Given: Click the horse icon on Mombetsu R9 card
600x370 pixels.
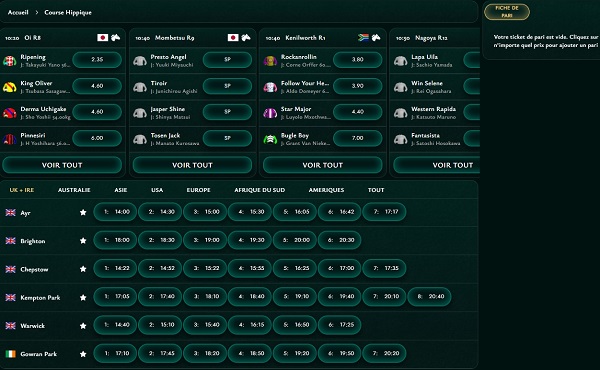Looking at the screenshot, I should [246, 37].
